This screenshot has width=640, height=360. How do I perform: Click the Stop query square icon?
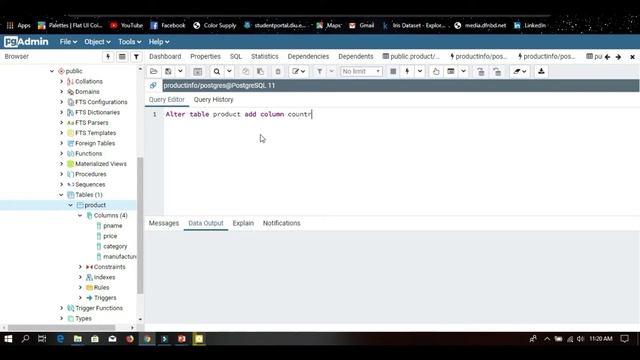tap(393, 71)
